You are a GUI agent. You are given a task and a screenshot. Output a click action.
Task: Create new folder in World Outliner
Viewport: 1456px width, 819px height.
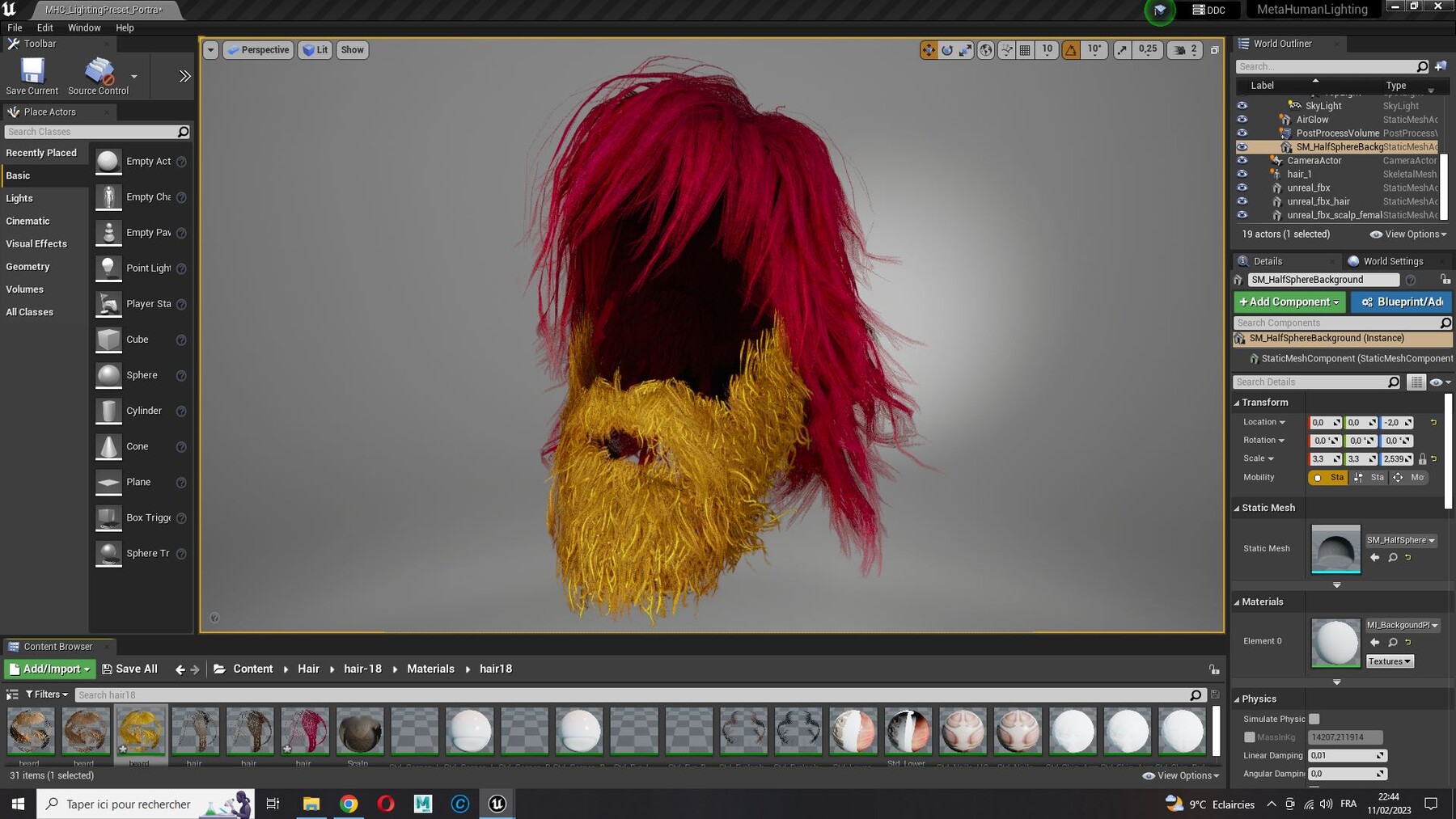click(x=1441, y=66)
